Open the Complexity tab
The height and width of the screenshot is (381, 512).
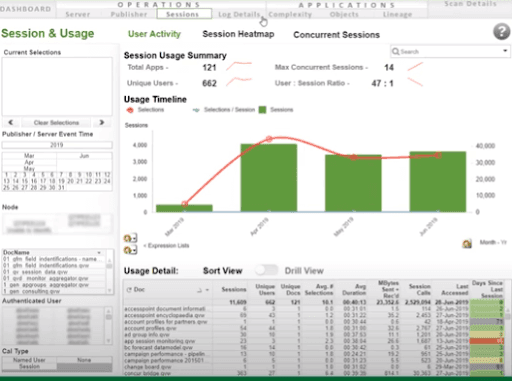coord(290,14)
